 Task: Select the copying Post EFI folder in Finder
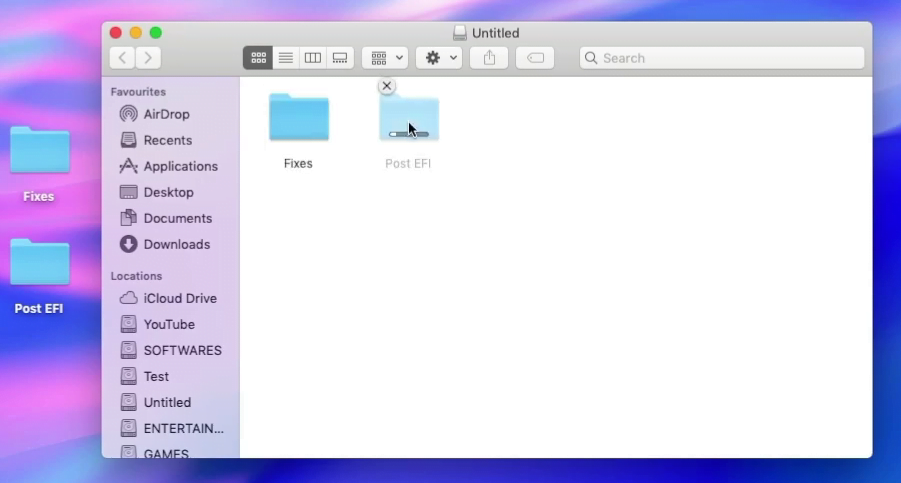[409, 117]
